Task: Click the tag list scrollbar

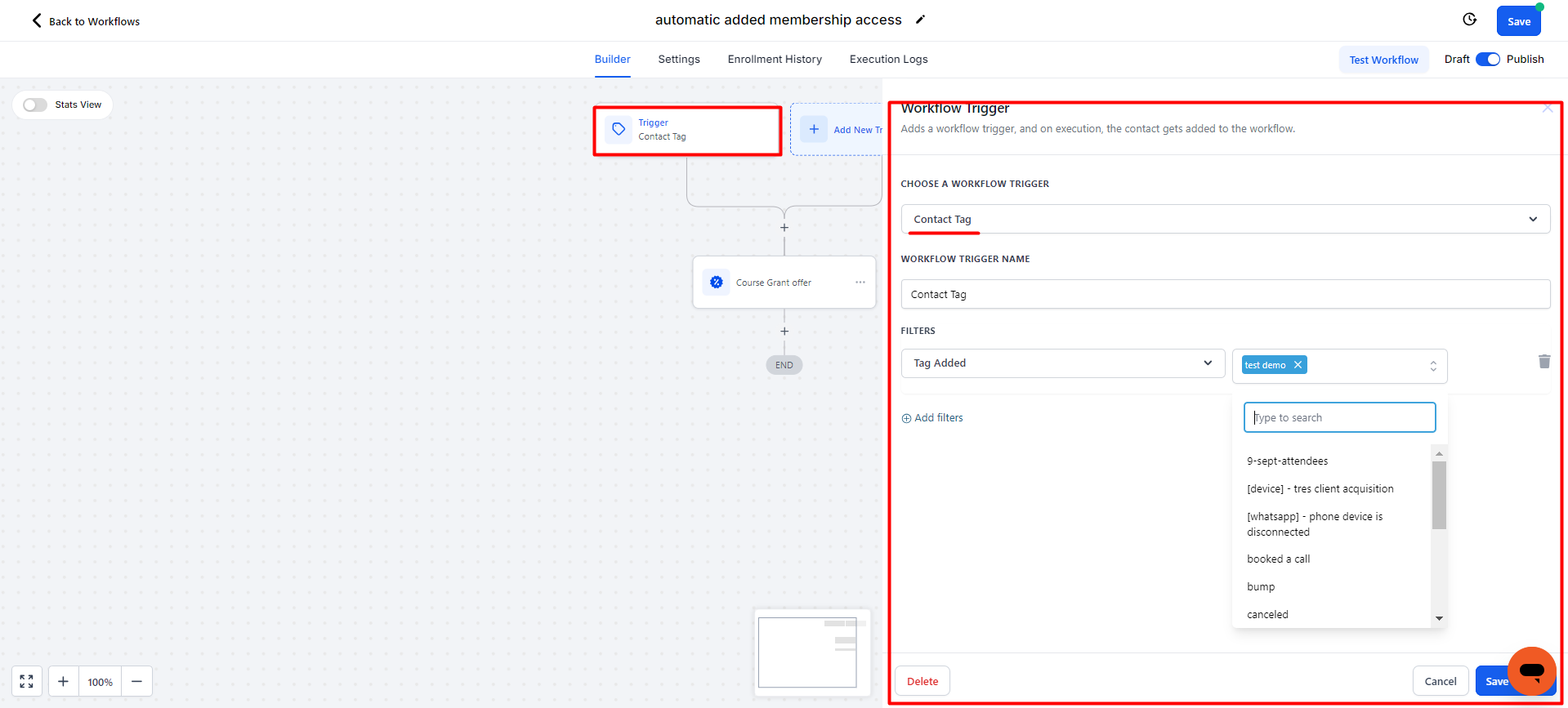Action: click(x=1439, y=496)
